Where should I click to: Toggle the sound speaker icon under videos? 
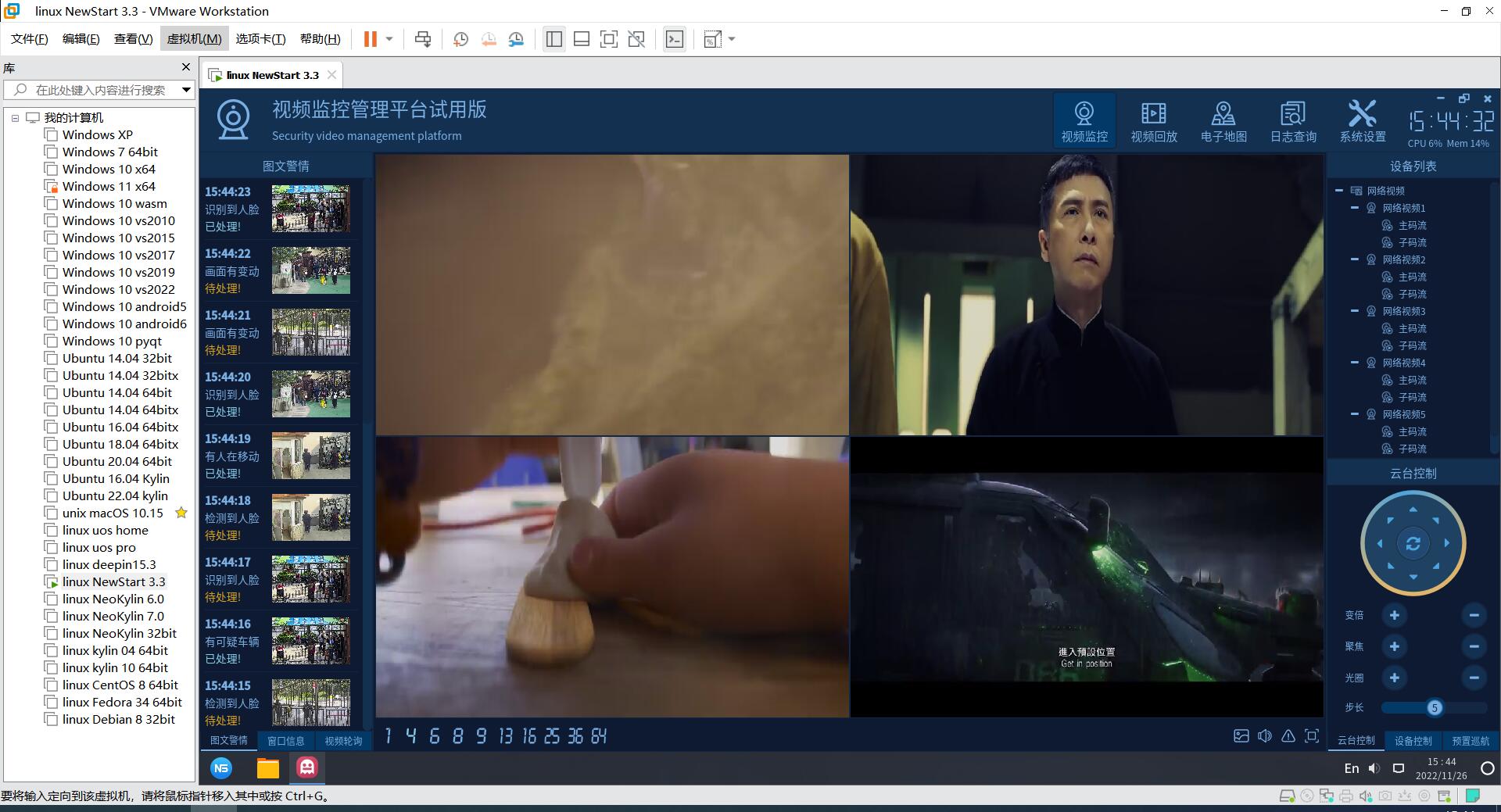pyautogui.click(x=1265, y=736)
